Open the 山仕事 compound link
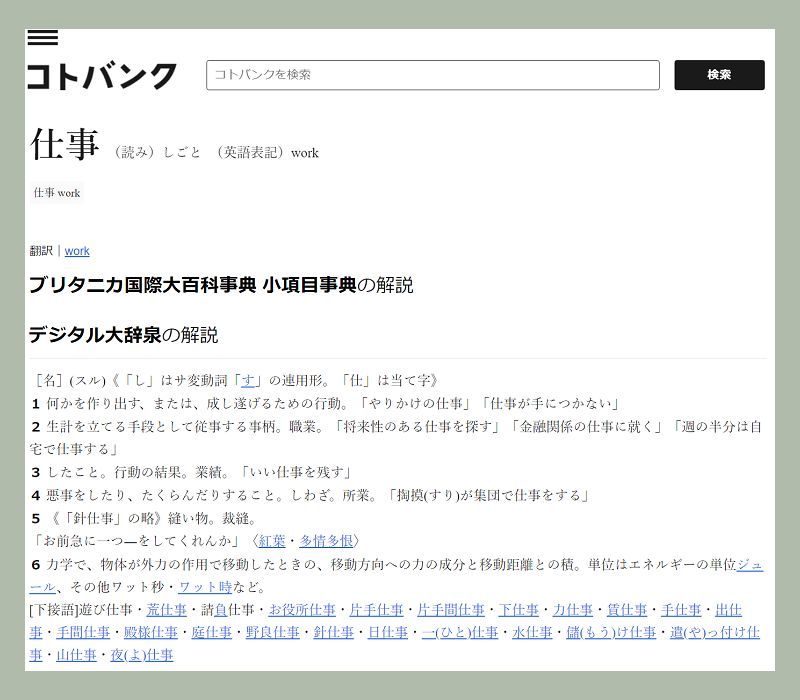Screen dimensions: 800x700 [77, 655]
